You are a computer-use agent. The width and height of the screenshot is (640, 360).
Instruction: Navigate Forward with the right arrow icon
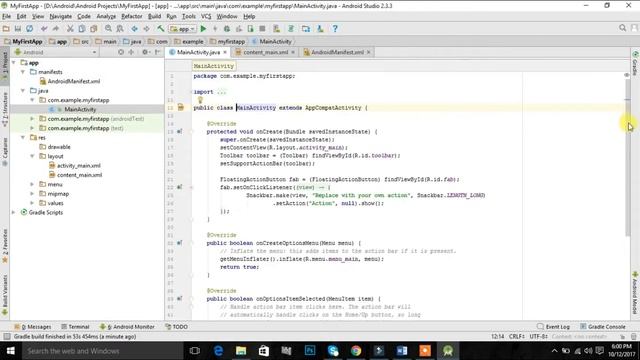146,29
